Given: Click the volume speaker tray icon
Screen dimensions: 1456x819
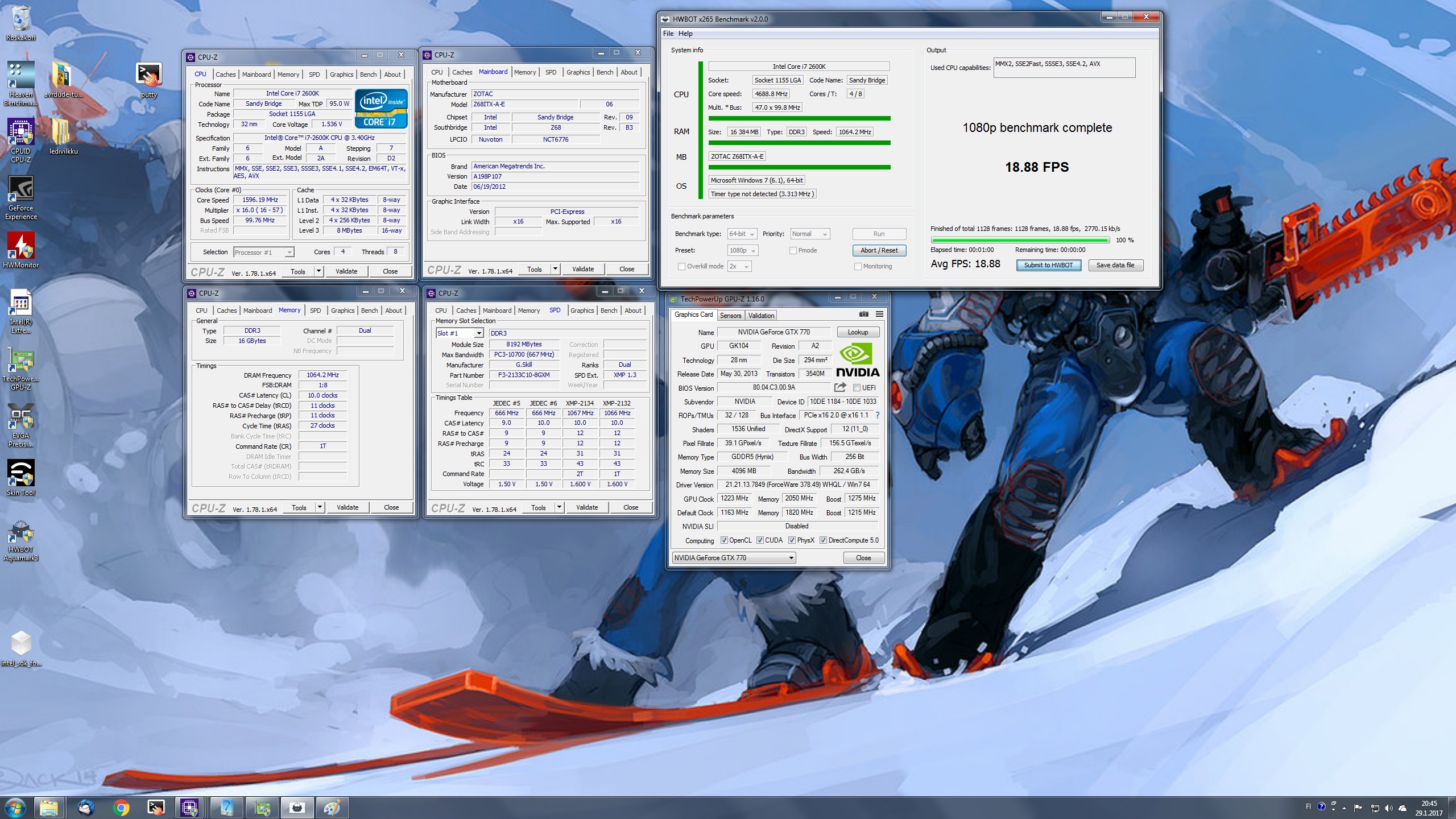Looking at the screenshot, I should [1388, 808].
